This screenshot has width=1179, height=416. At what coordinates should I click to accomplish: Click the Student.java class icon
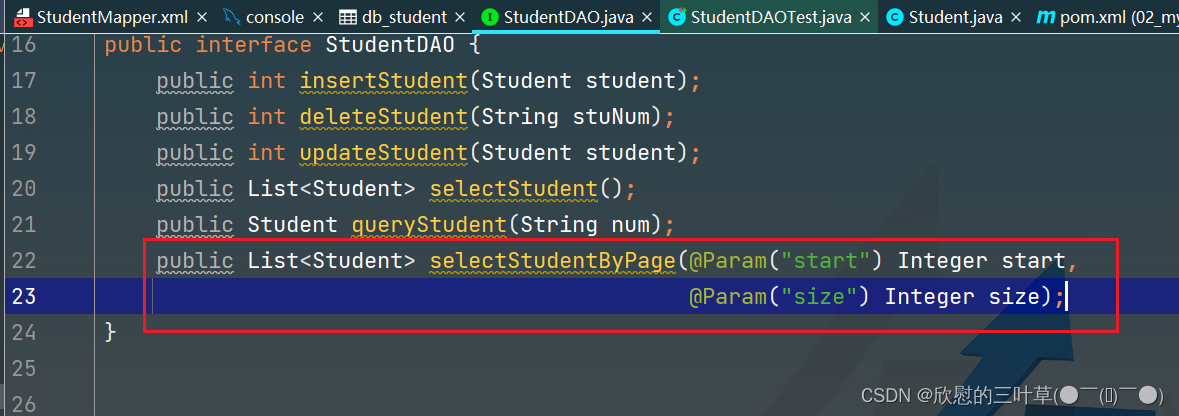tap(895, 17)
